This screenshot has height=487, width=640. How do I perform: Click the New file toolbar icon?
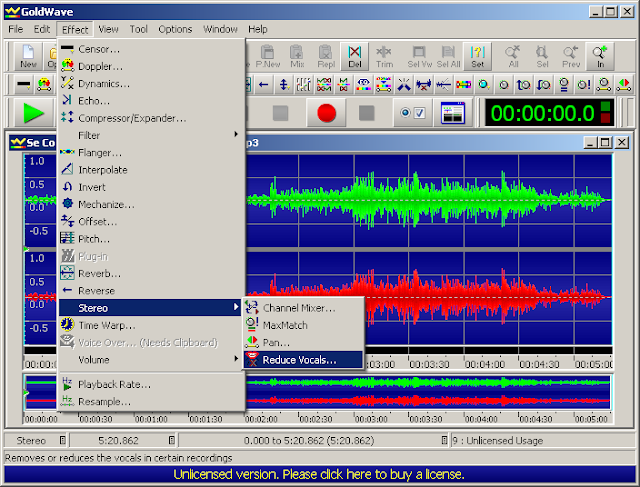pos(28,56)
